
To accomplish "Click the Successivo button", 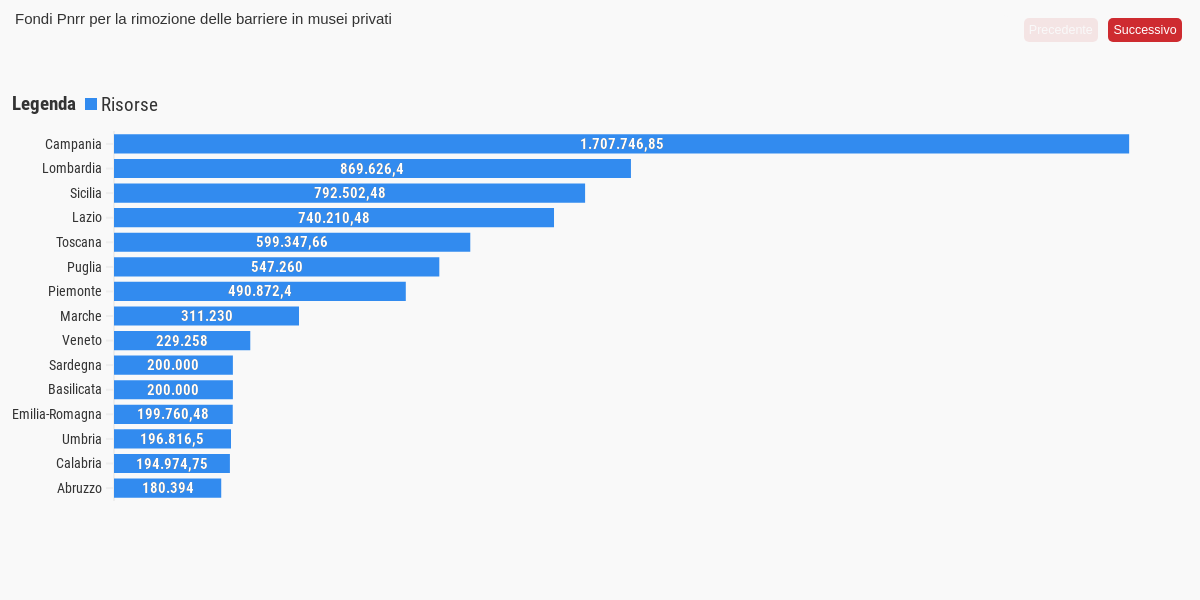I will (x=1144, y=30).
